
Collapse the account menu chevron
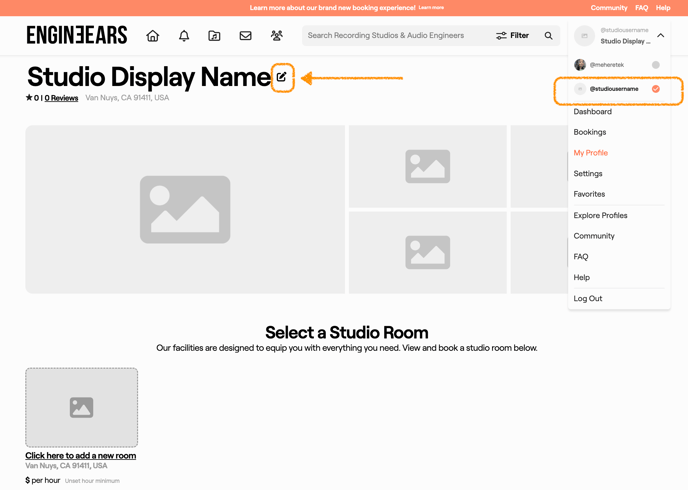(x=661, y=36)
